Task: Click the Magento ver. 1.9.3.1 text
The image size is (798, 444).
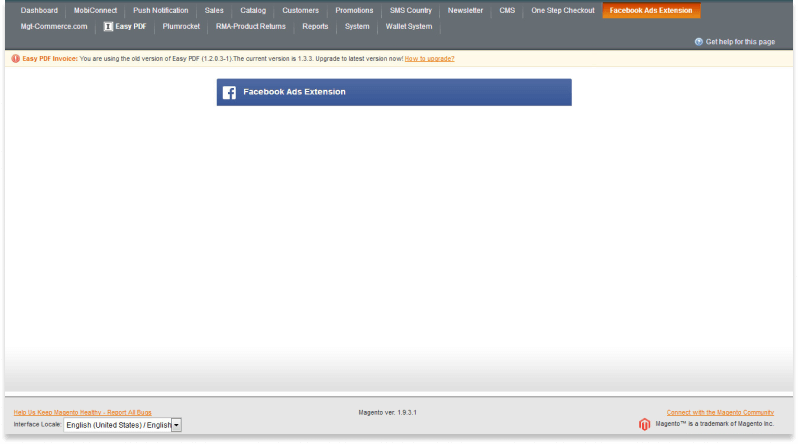Action: click(387, 412)
